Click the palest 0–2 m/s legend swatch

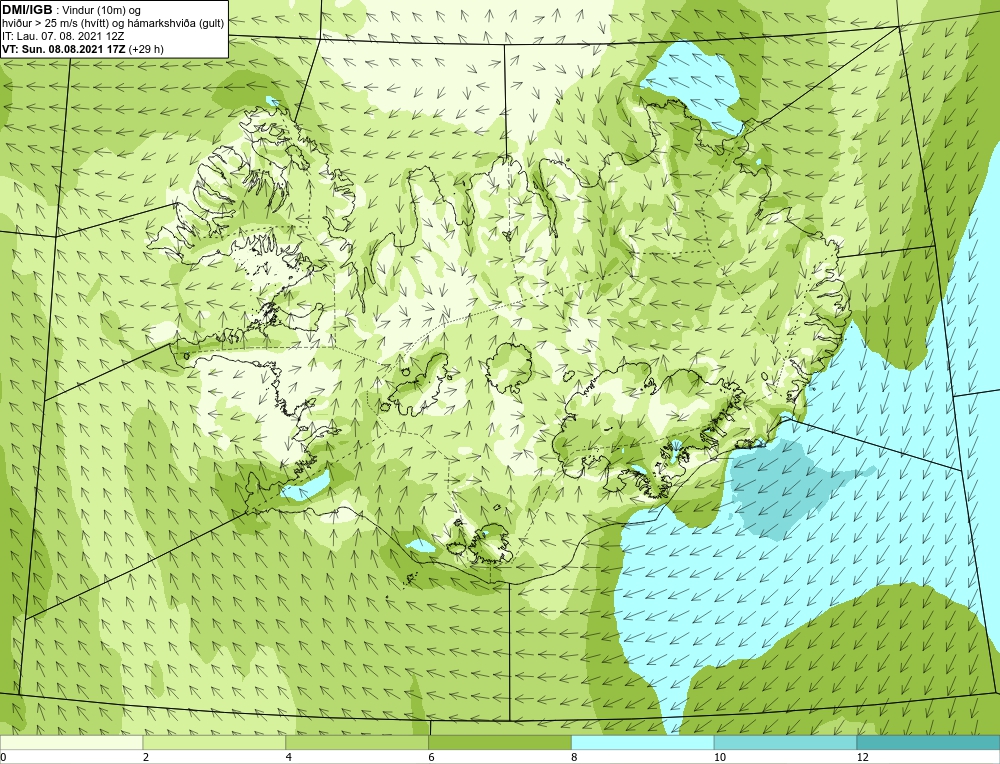71,743
